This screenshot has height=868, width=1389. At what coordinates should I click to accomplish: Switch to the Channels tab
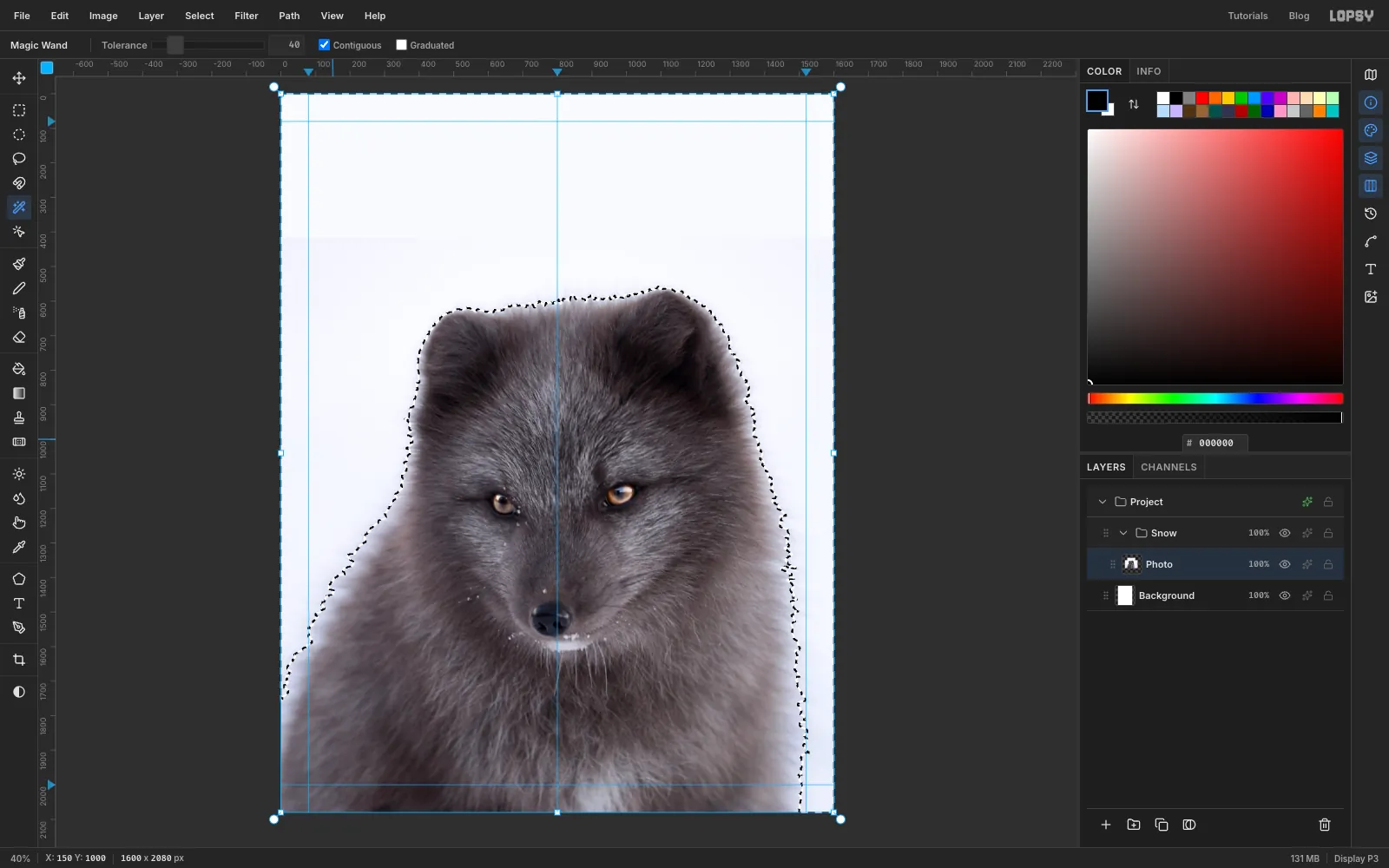(1168, 467)
